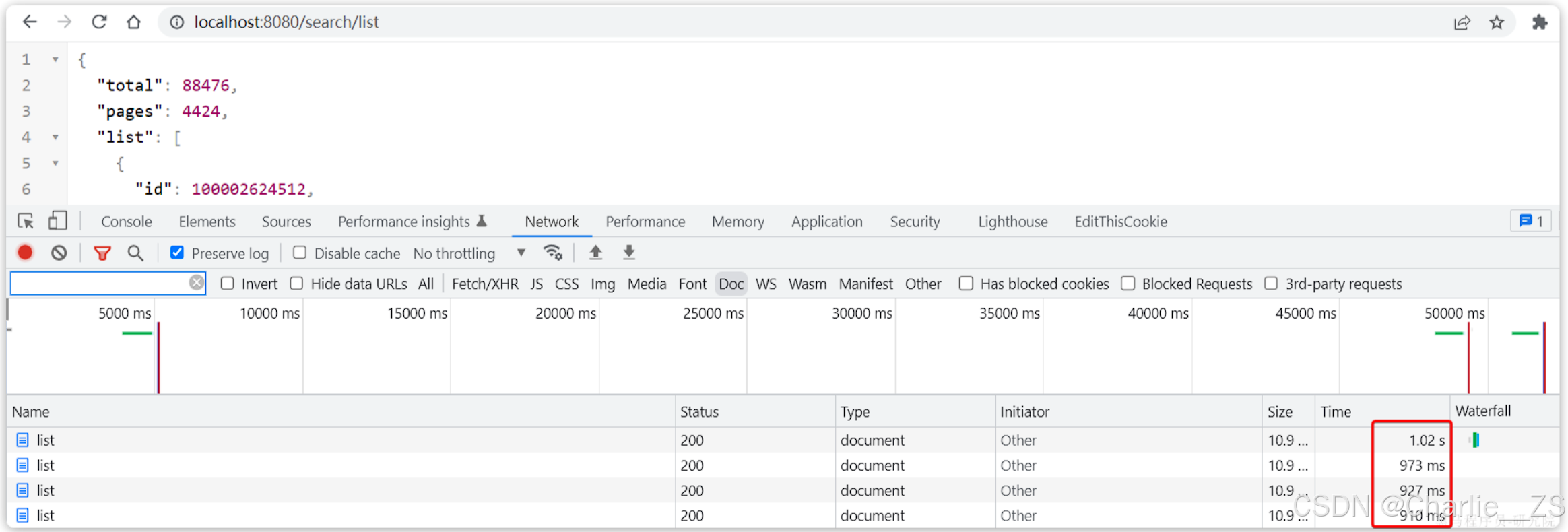The image size is (1568, 532).
Task: Switch to the Performance tab
Action: pos(645,222)
